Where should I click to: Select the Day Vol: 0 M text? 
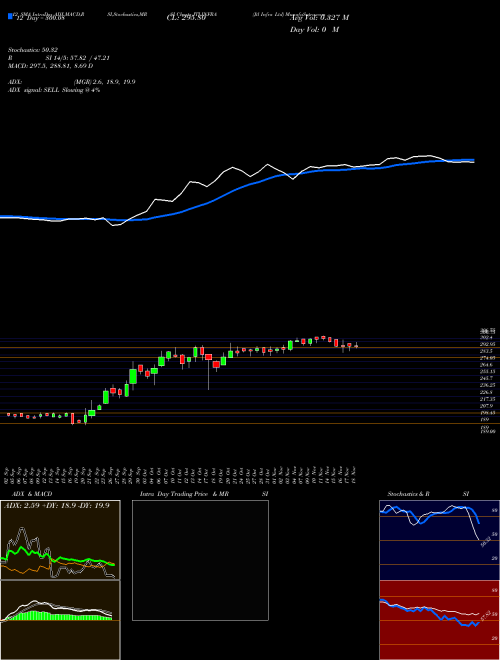tap(314, 29)
